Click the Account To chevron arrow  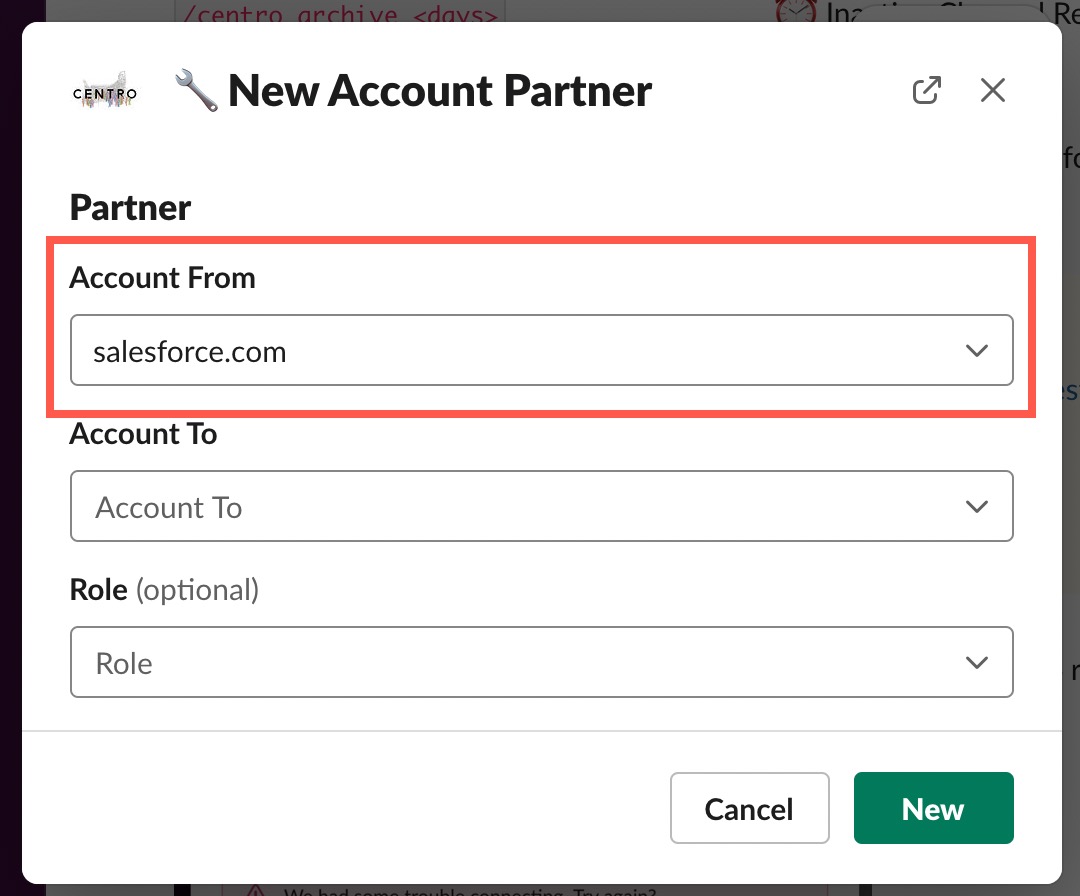(977, 507)
